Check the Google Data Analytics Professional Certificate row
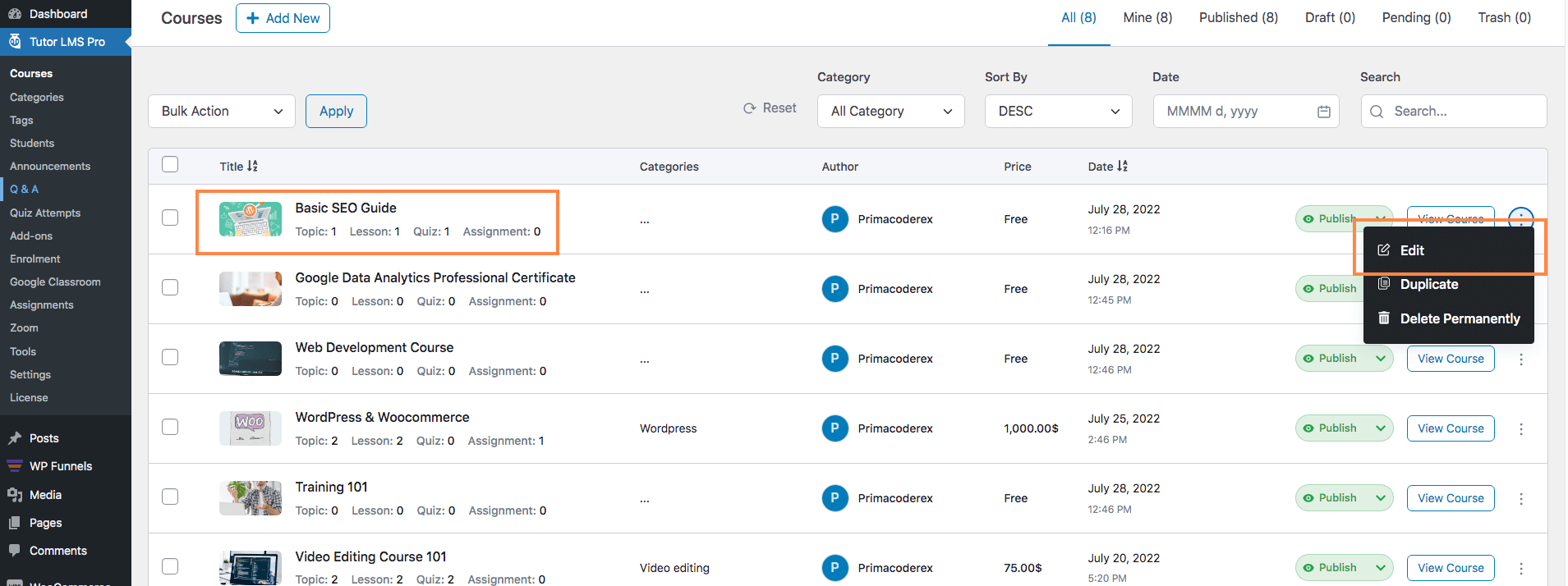Viewport: 1568px width, 586px height. click(170, 287)
